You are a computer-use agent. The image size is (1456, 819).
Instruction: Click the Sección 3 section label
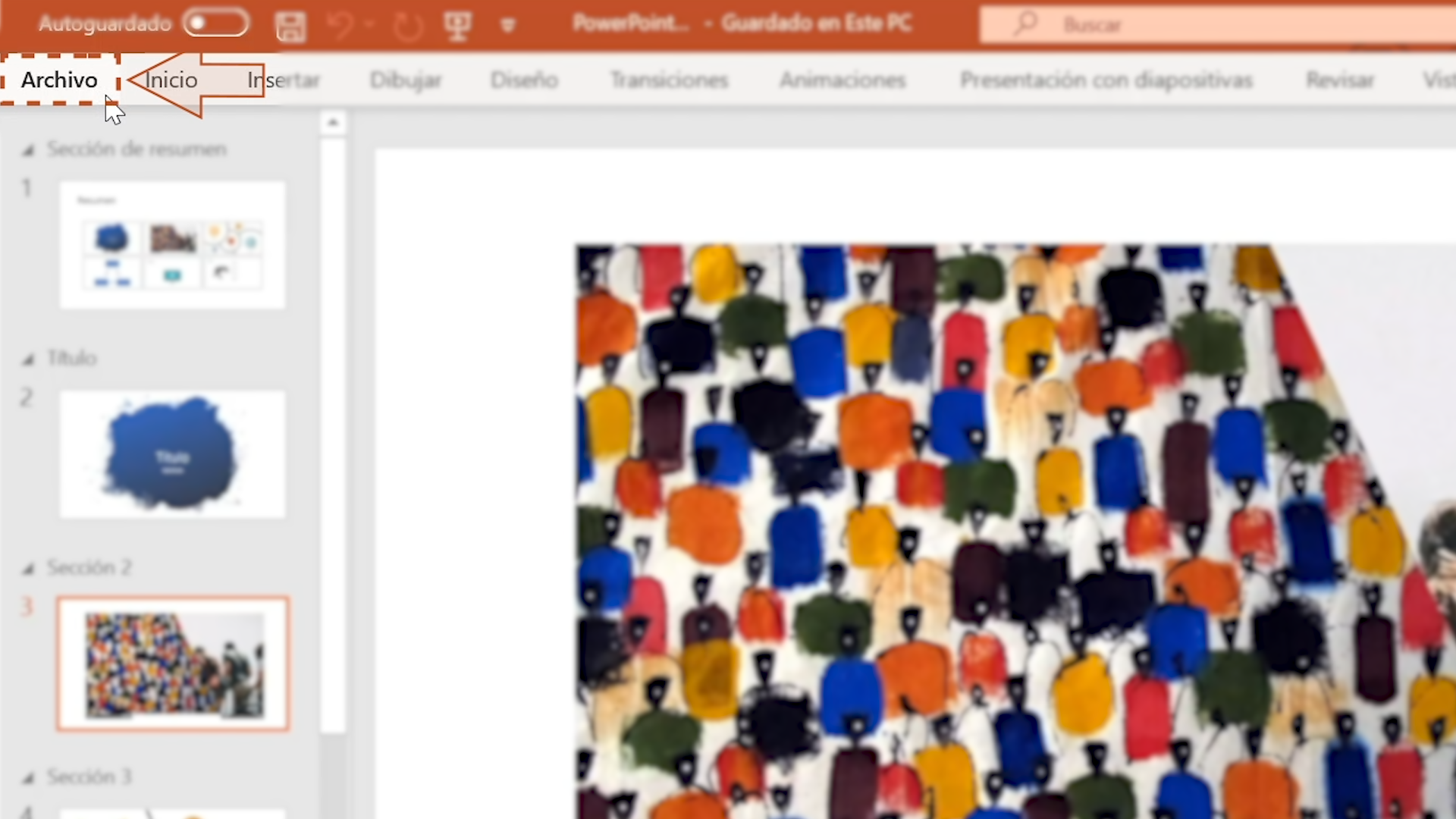tap(89, 777)
